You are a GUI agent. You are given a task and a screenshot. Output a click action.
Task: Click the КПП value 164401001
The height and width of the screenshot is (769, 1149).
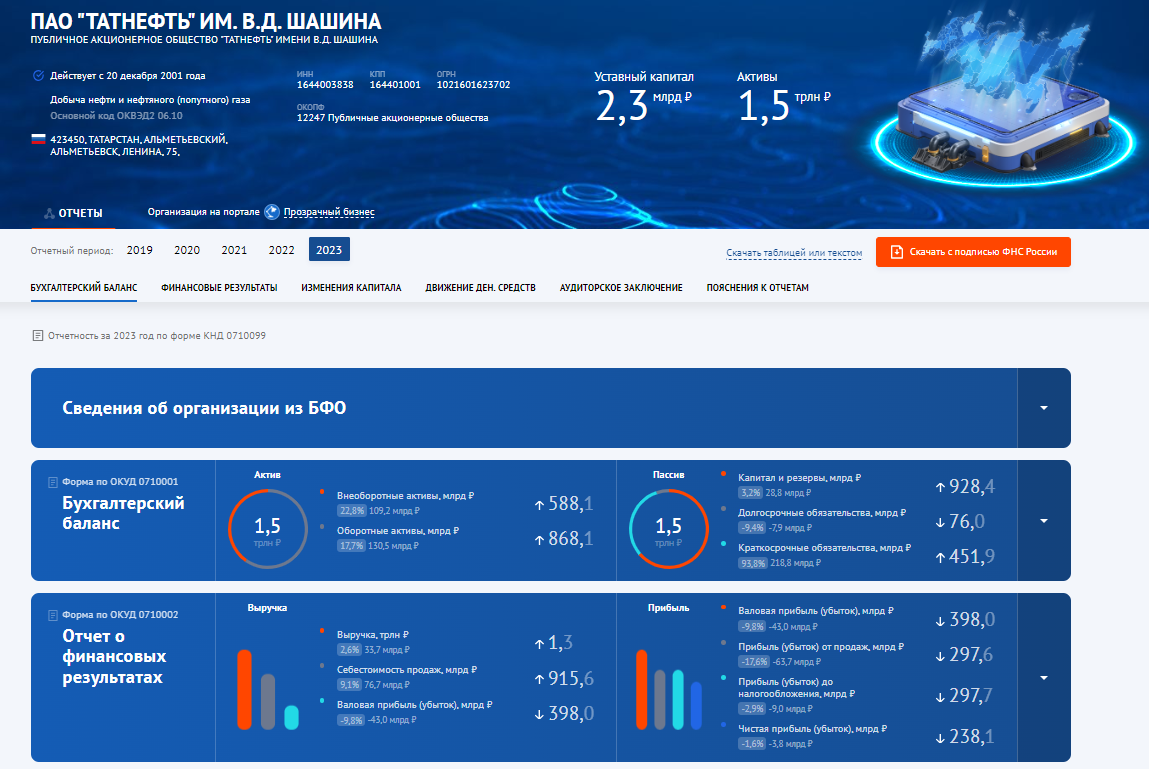pos(395,85)
